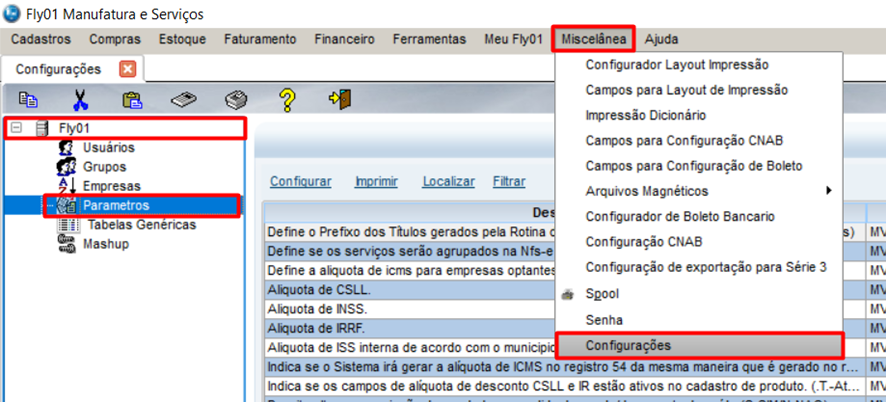The image size is (886, 402).
Task: Click the Copy icon in the toolbar
Action: point(28,100)
